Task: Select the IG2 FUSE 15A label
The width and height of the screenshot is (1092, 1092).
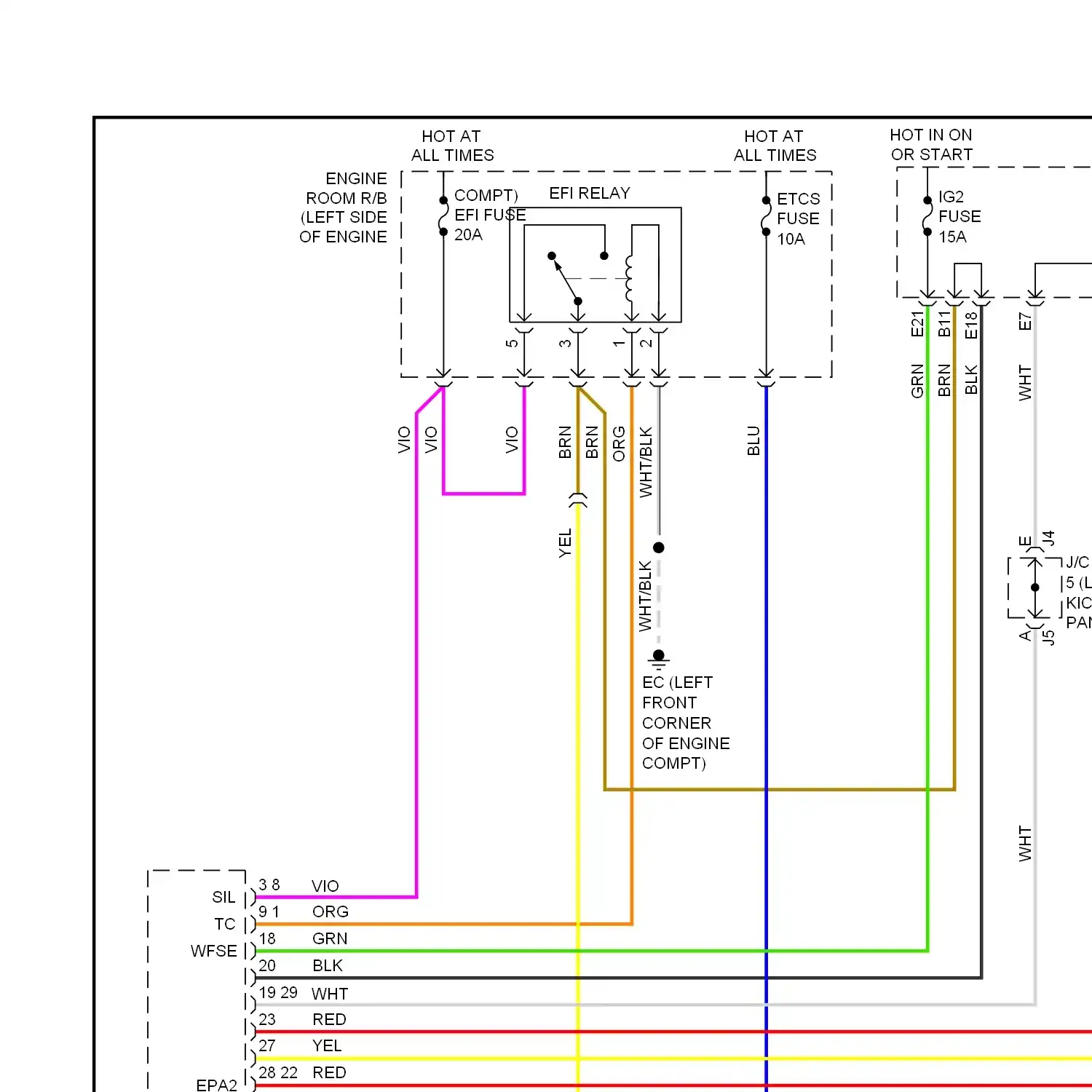Action: click(960, 217)
